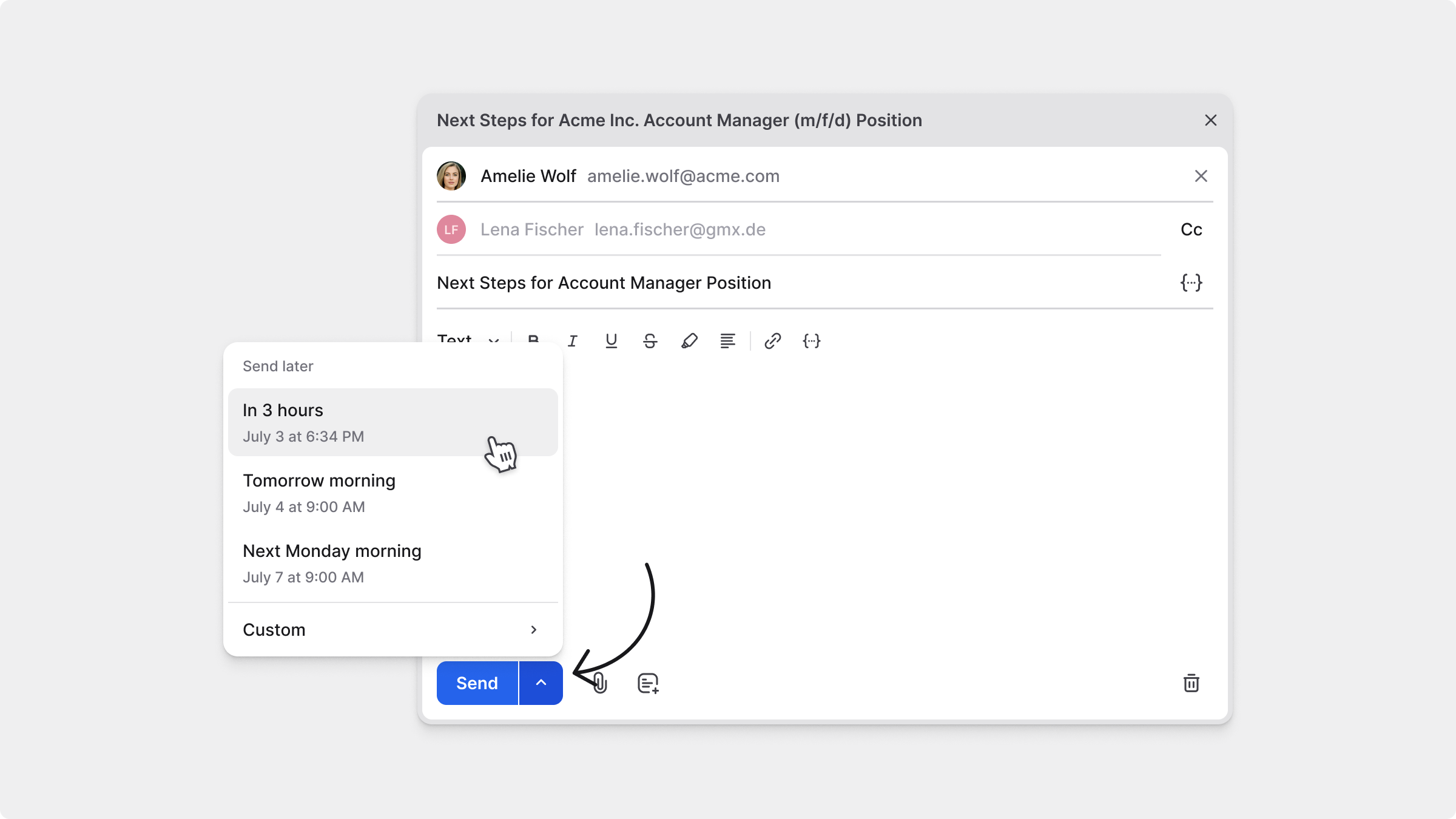Open text alignment options

727,341
